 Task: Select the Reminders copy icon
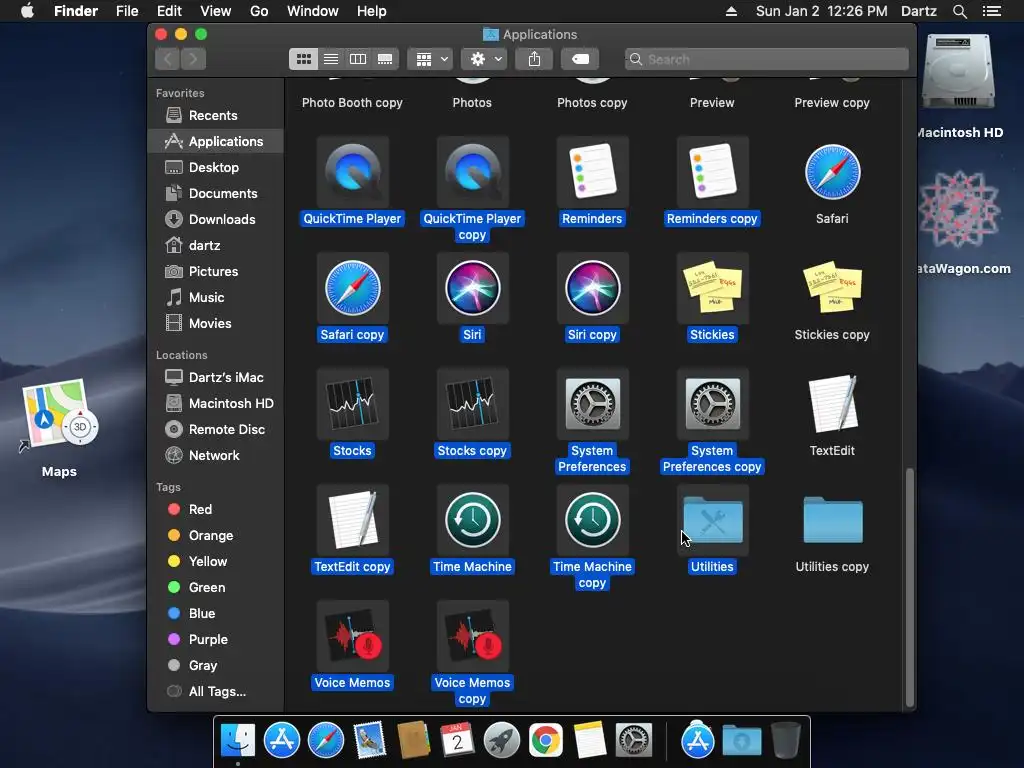click(x=712, y=172)
